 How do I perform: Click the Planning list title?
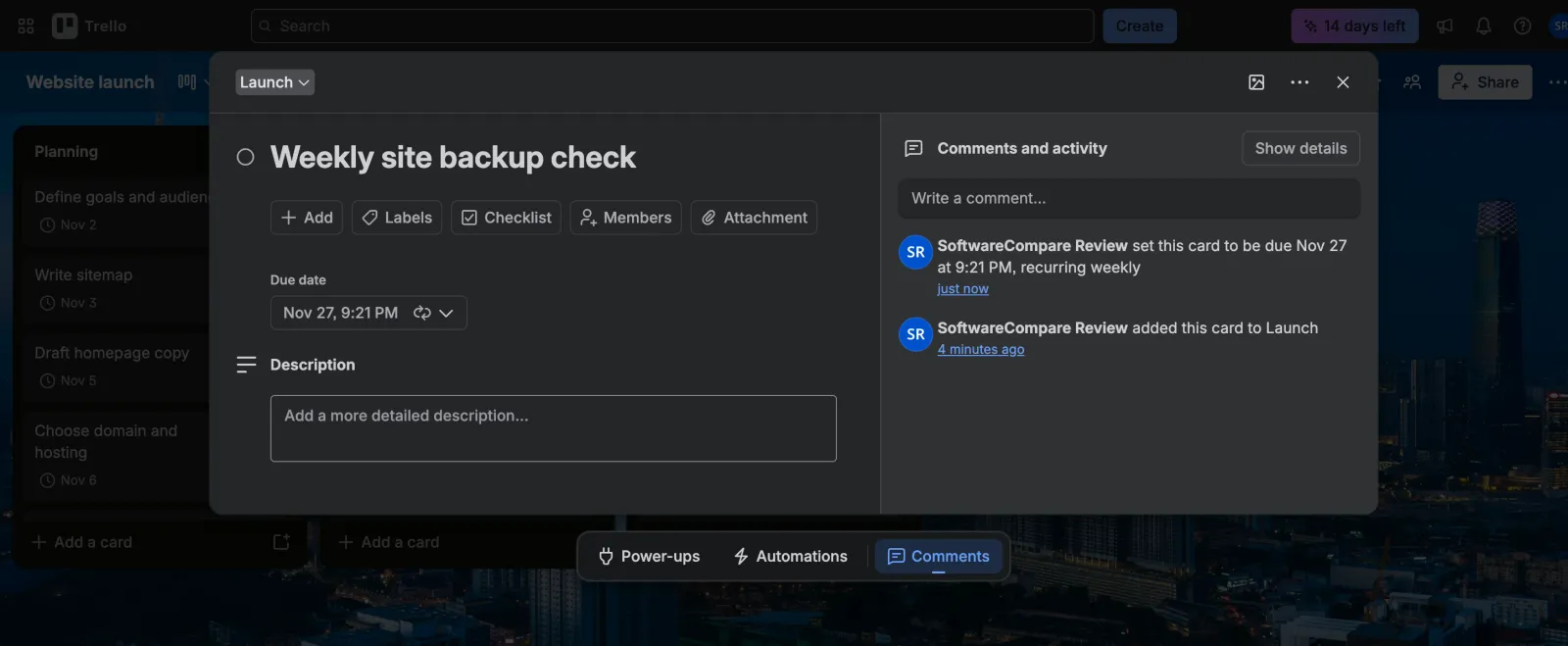[67, 152]
